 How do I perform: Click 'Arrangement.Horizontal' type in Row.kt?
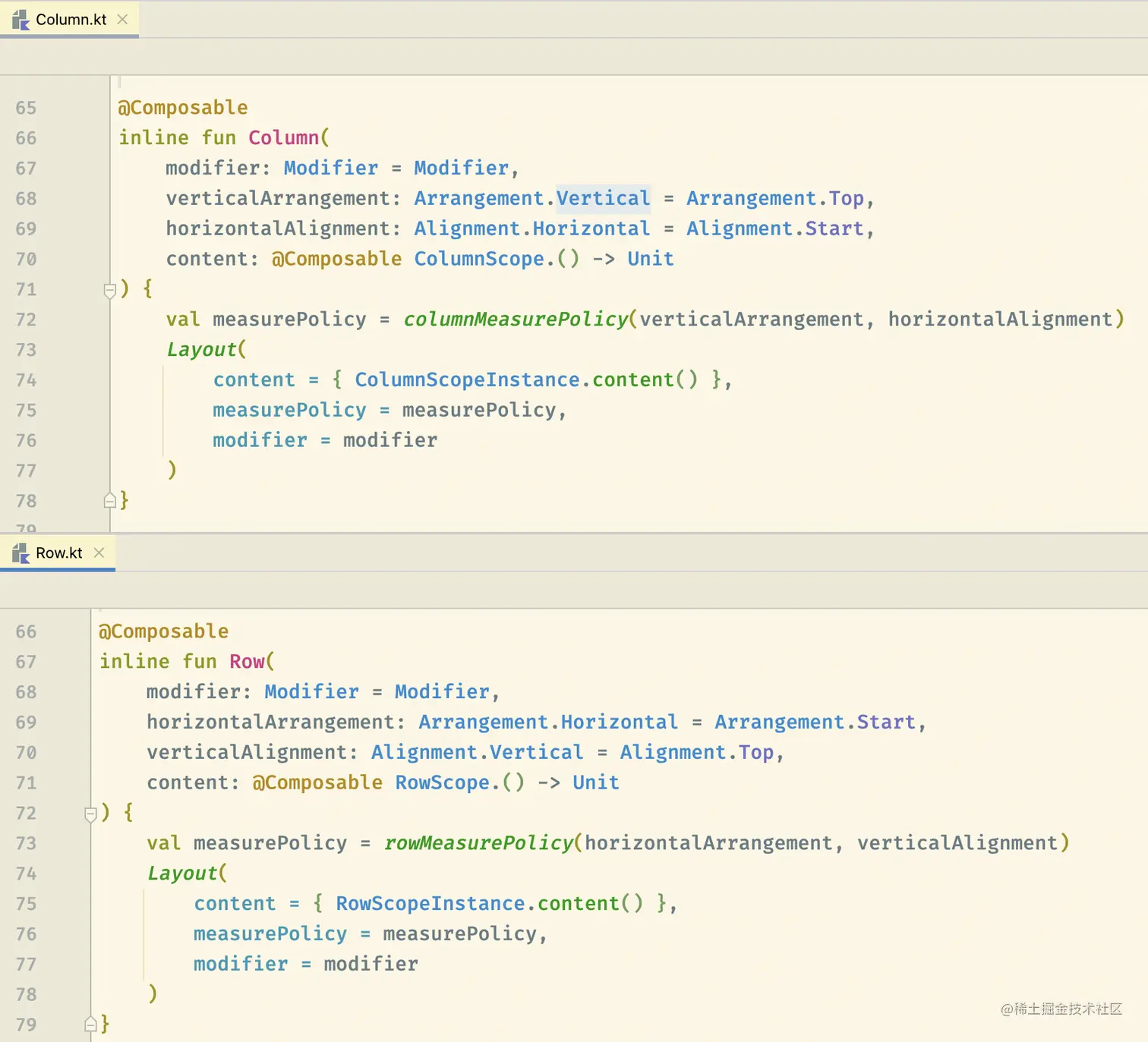(x=548, y=722)
